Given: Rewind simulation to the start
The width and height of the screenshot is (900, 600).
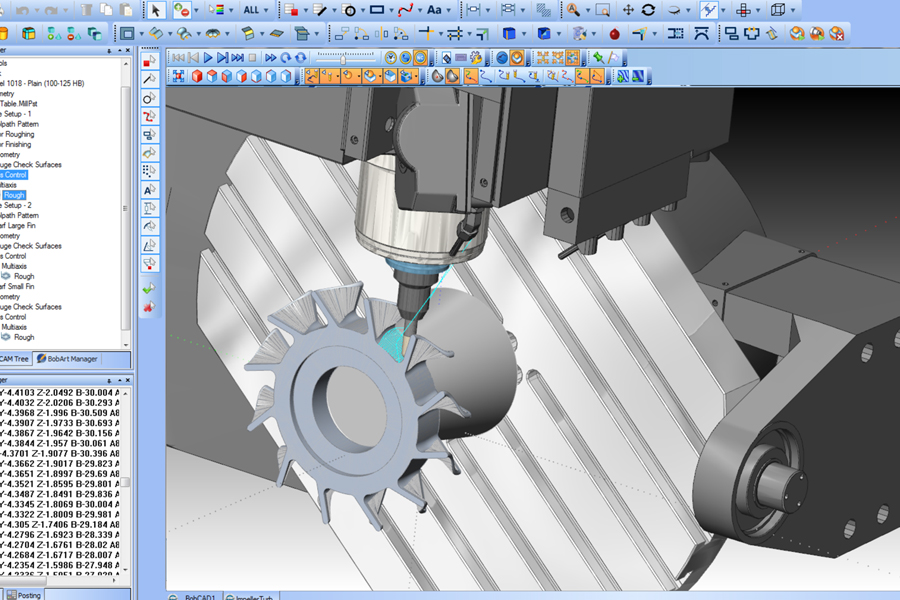Looking at the screenshot, I should pyautogui.click(x=179, y=57).
